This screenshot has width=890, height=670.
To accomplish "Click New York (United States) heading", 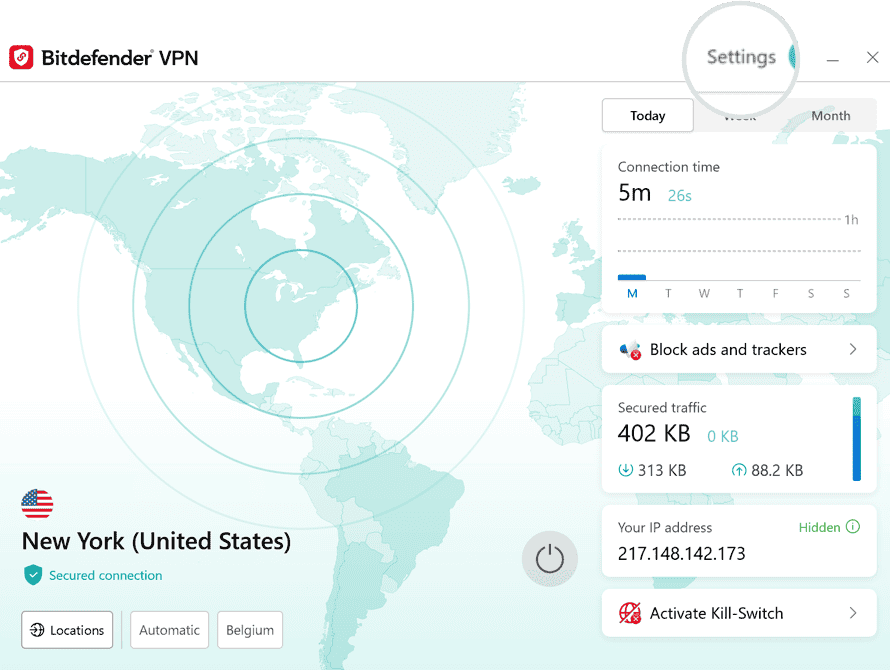I will point(156,541).
